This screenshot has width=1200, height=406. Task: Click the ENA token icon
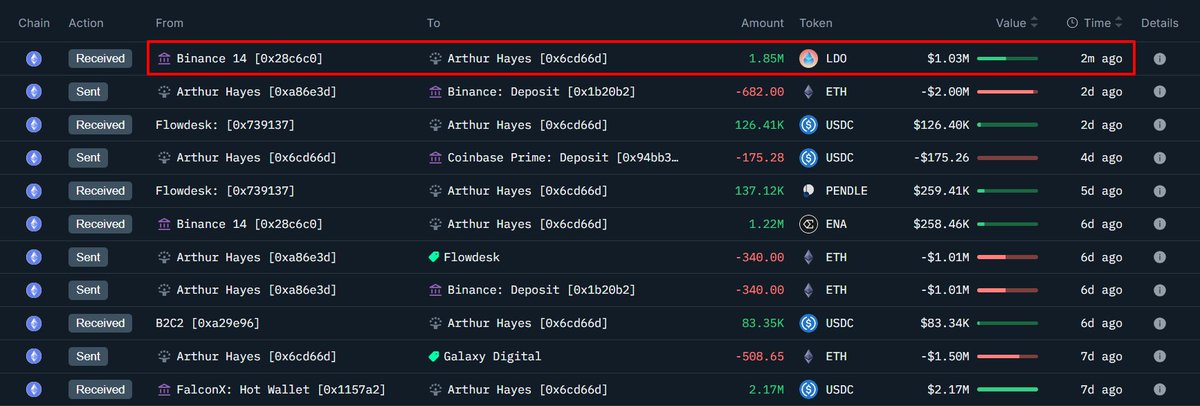pos(808,224)
